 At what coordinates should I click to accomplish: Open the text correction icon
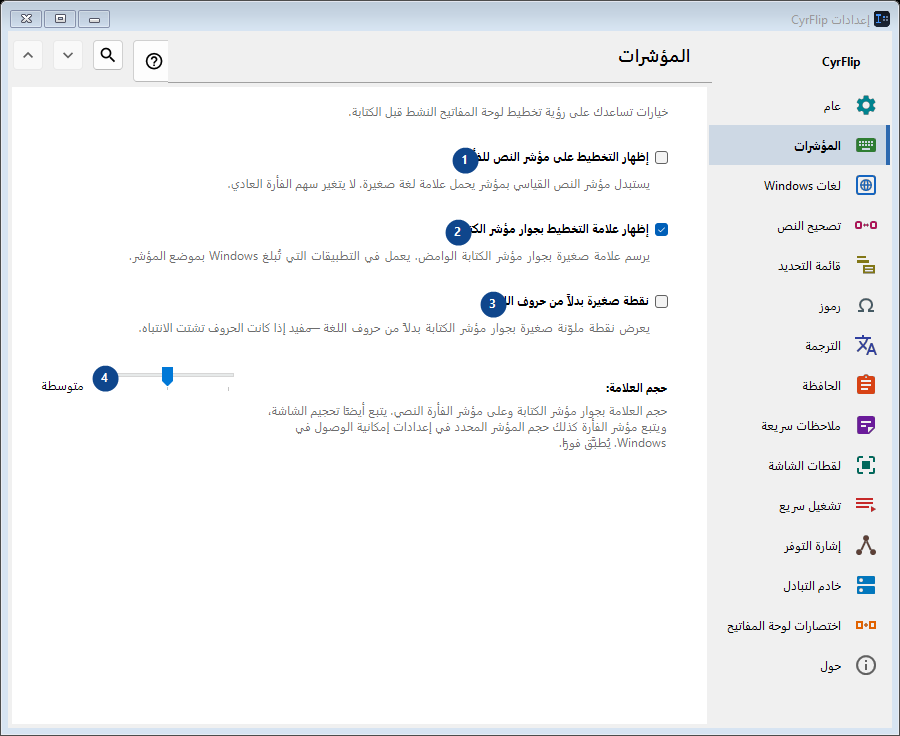[x=866, y=225]
